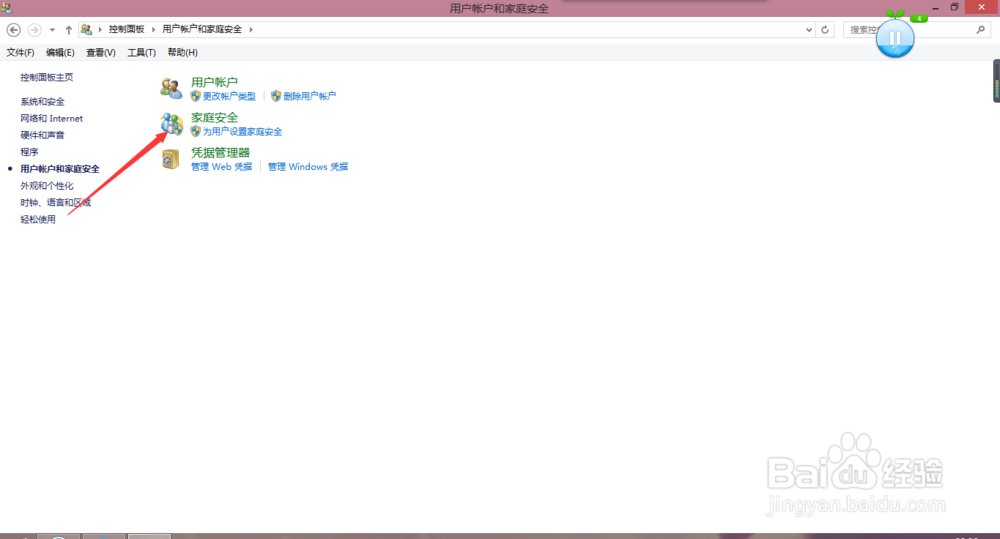Image resolution: width=1000 pixels, height=539 pixels.
Task: Open the 工具(T) menu
Action: tap(142, 52)
